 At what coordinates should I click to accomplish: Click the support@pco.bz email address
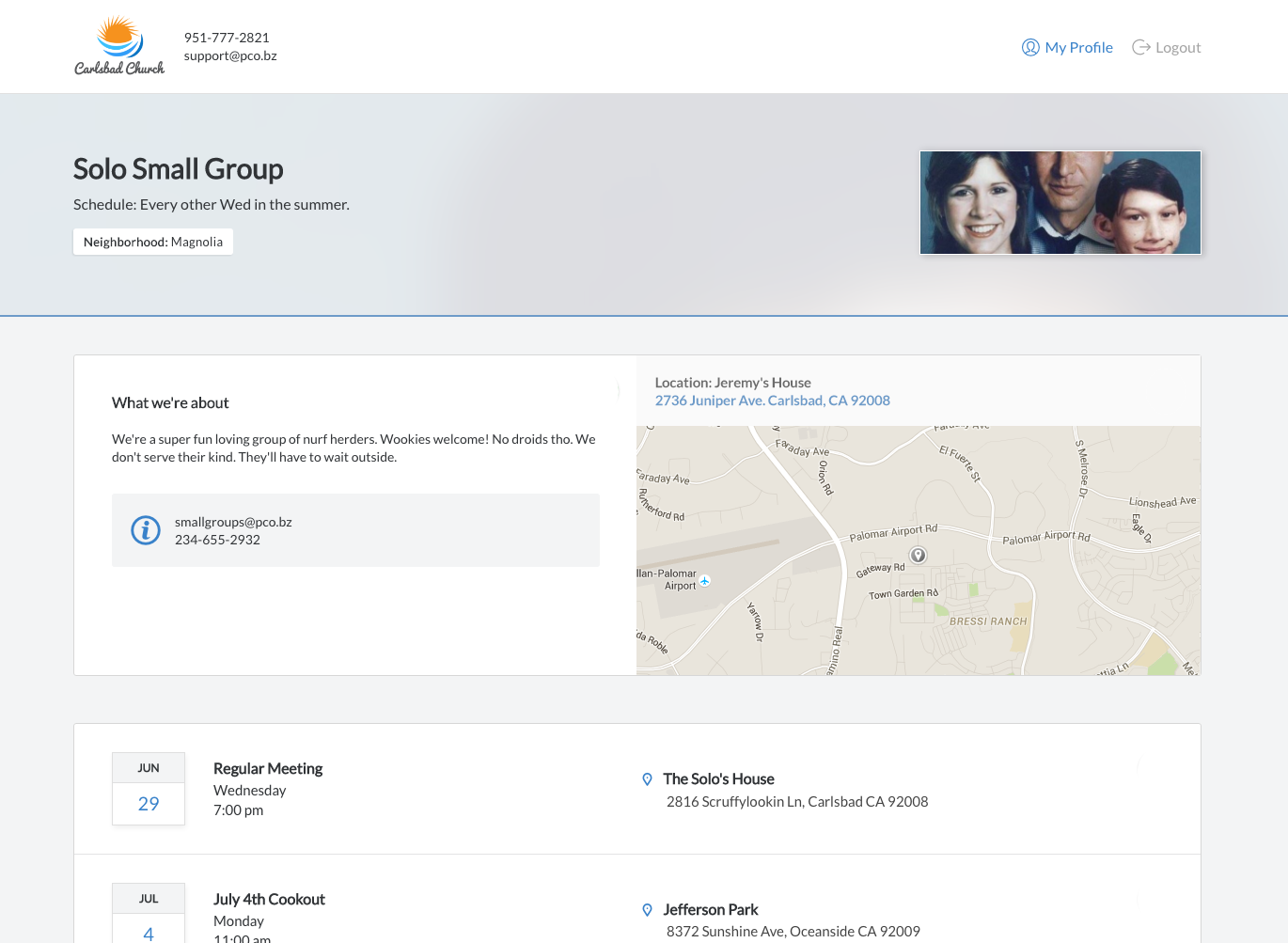230,55
